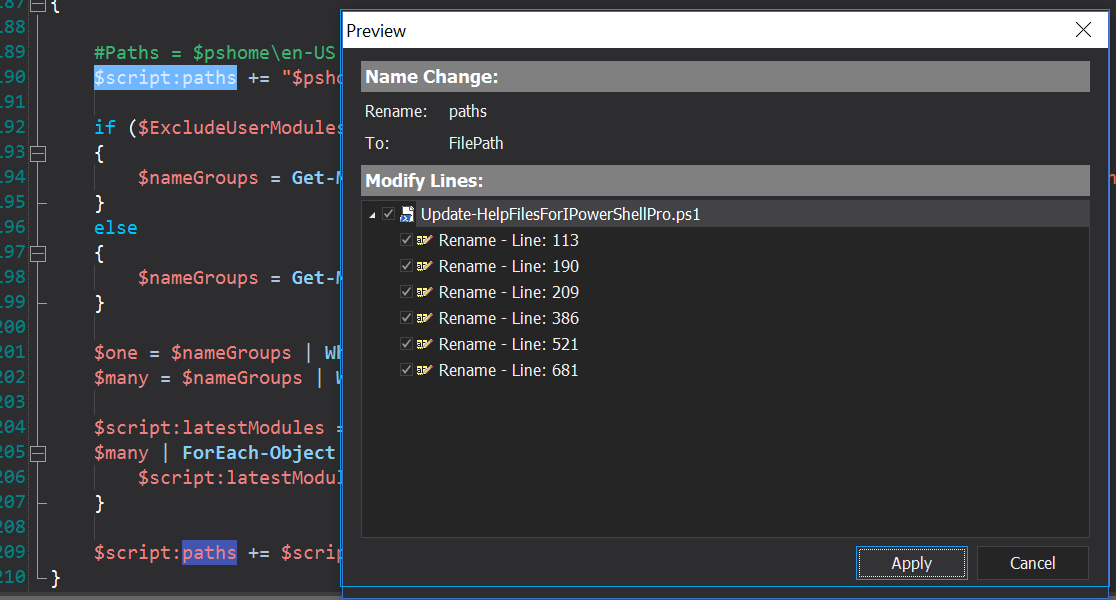Uncheck the Rename - Line: 113 checkbox
Screen dimensions: 1116x600
406,241
